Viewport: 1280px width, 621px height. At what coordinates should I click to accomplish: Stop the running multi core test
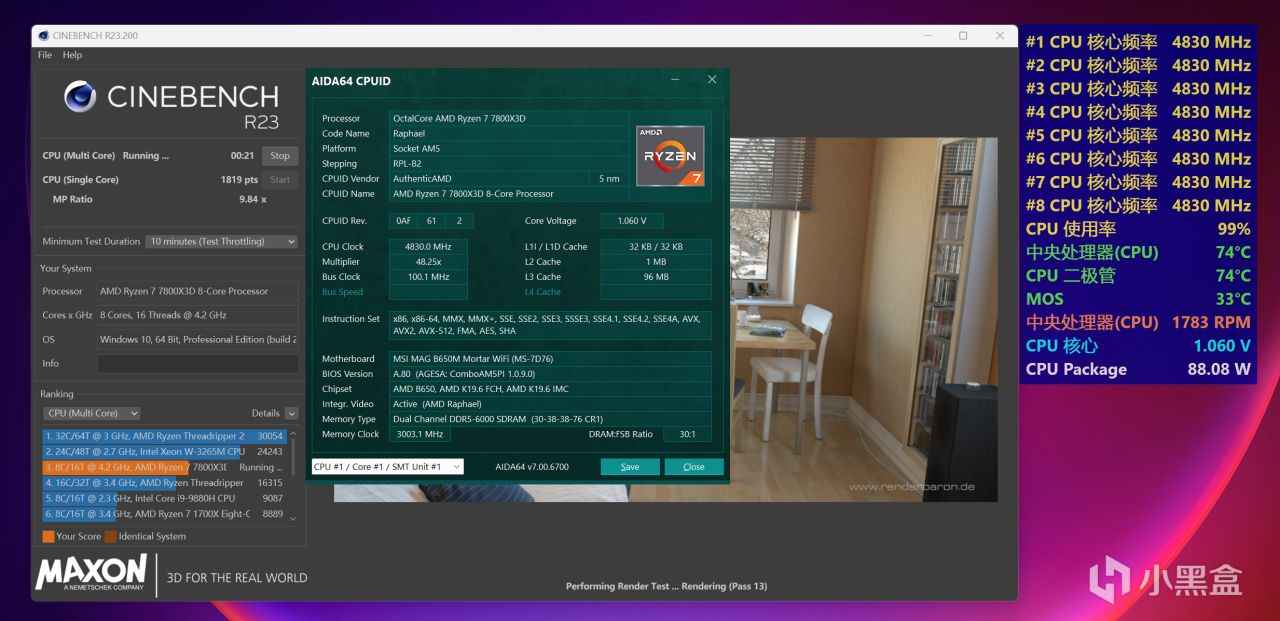click(x=280, y=156)
